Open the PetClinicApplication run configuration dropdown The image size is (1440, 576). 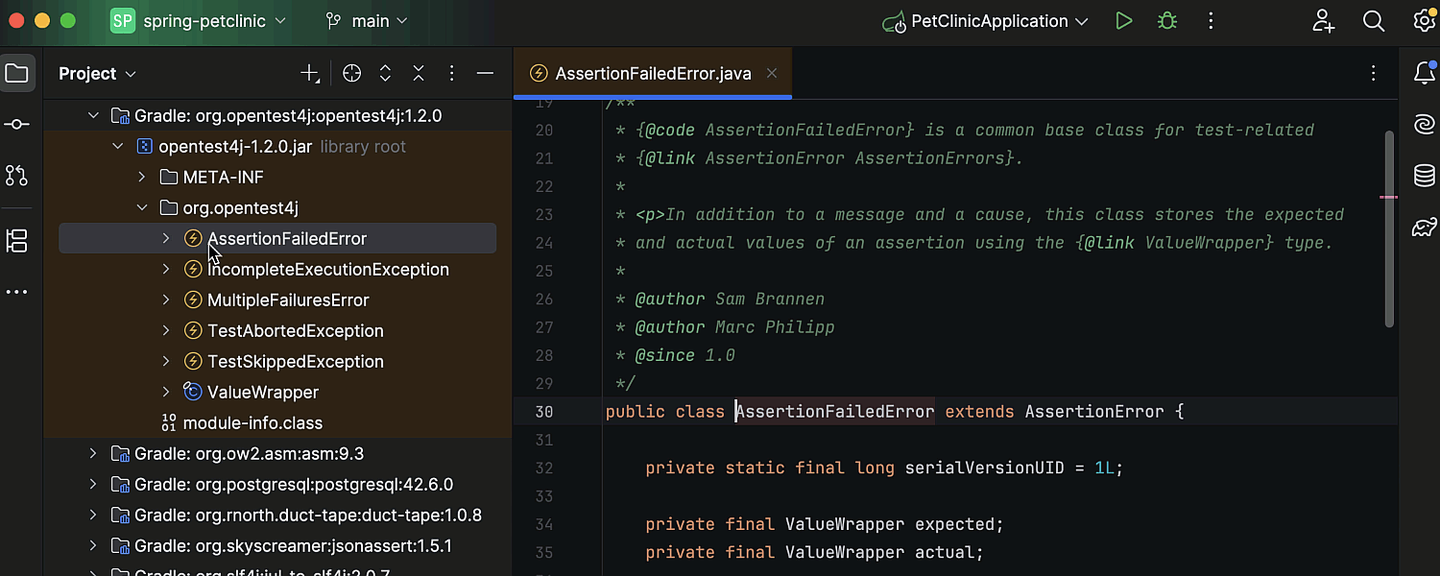(984, 20)
